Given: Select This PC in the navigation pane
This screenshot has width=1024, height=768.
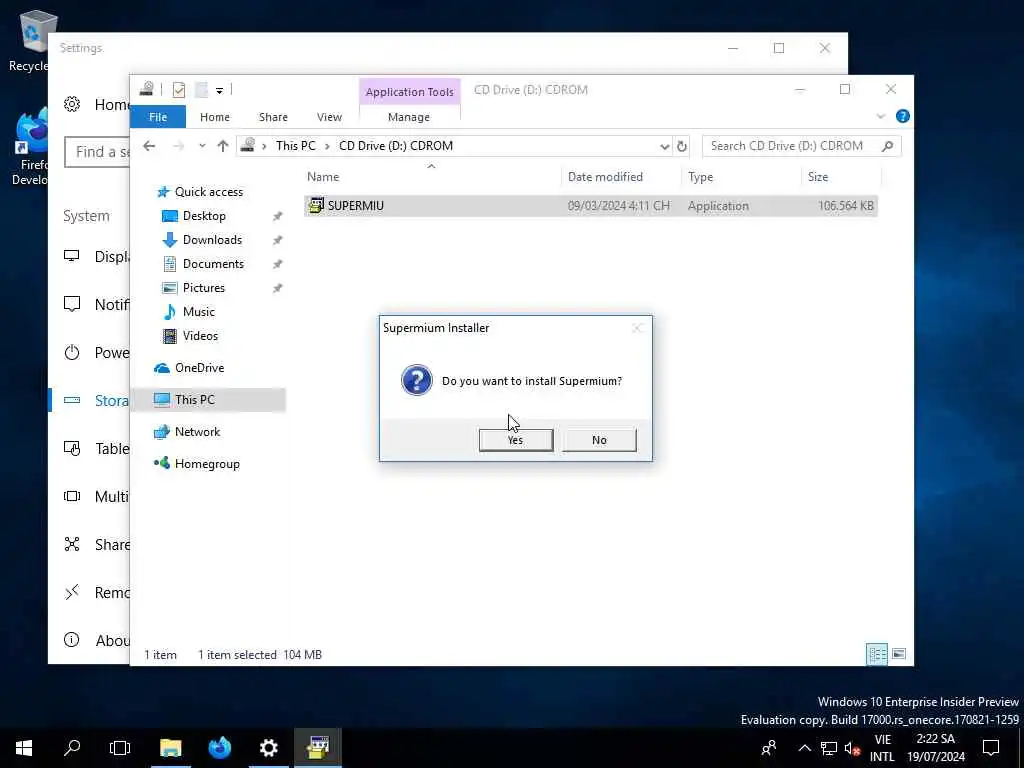Looking at the screenshot, I should [209, 400].
